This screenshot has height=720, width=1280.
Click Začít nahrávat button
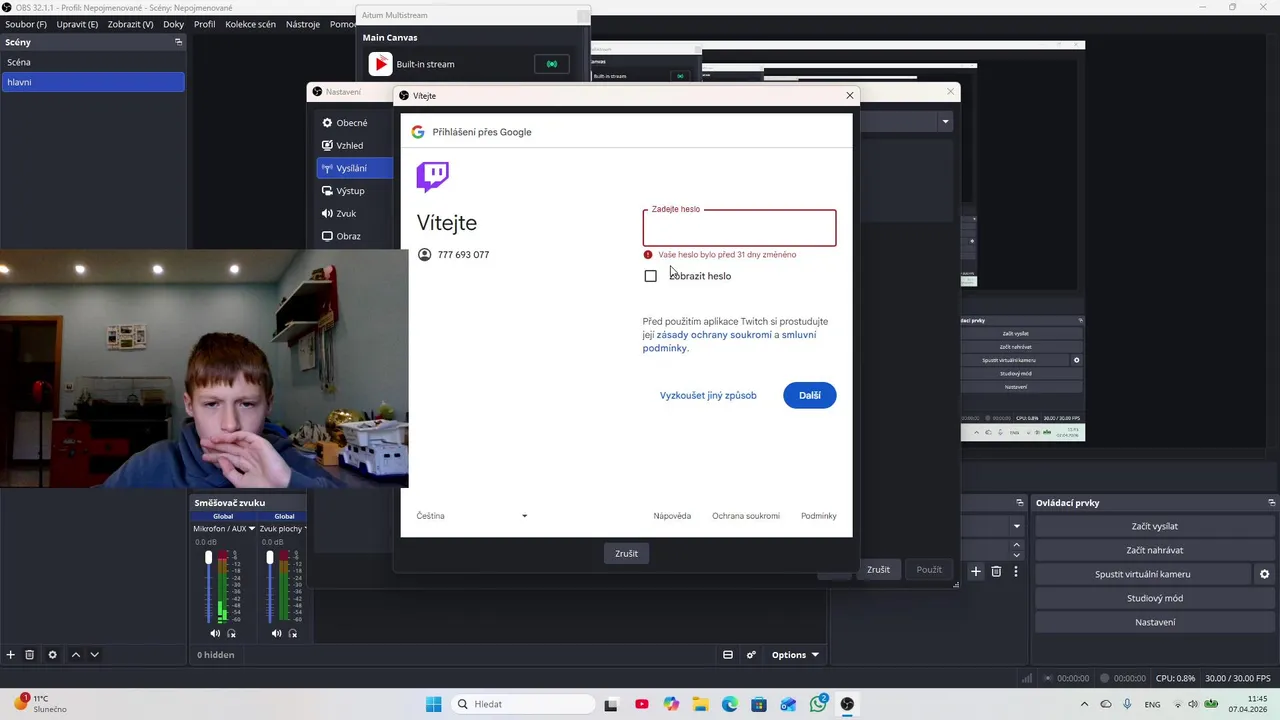[x=1155, y=550]
